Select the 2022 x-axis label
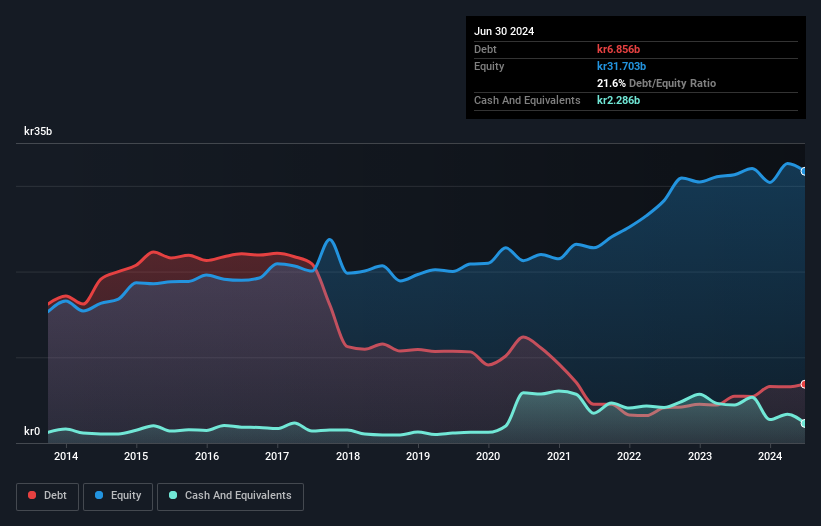 [629, 456]
